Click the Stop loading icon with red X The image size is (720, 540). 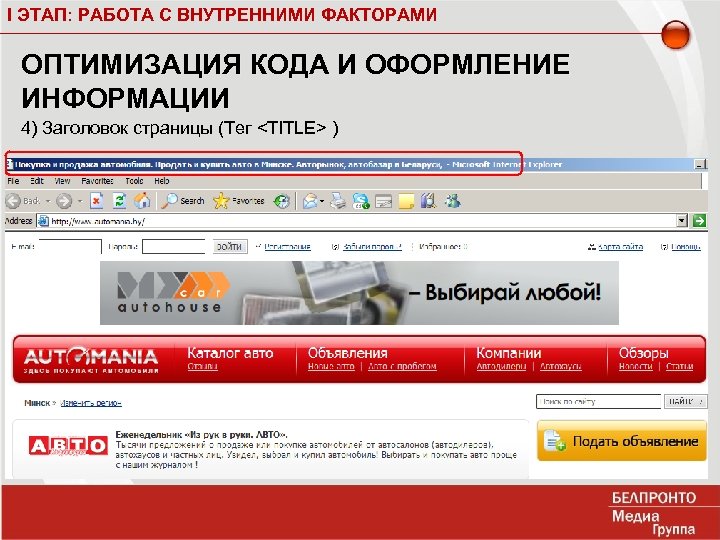point(97,201)
